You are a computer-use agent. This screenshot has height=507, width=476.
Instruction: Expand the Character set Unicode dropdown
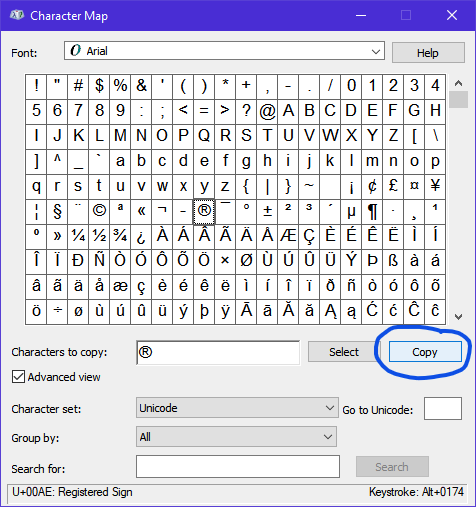pyautogui.click(x=237, y=407)
